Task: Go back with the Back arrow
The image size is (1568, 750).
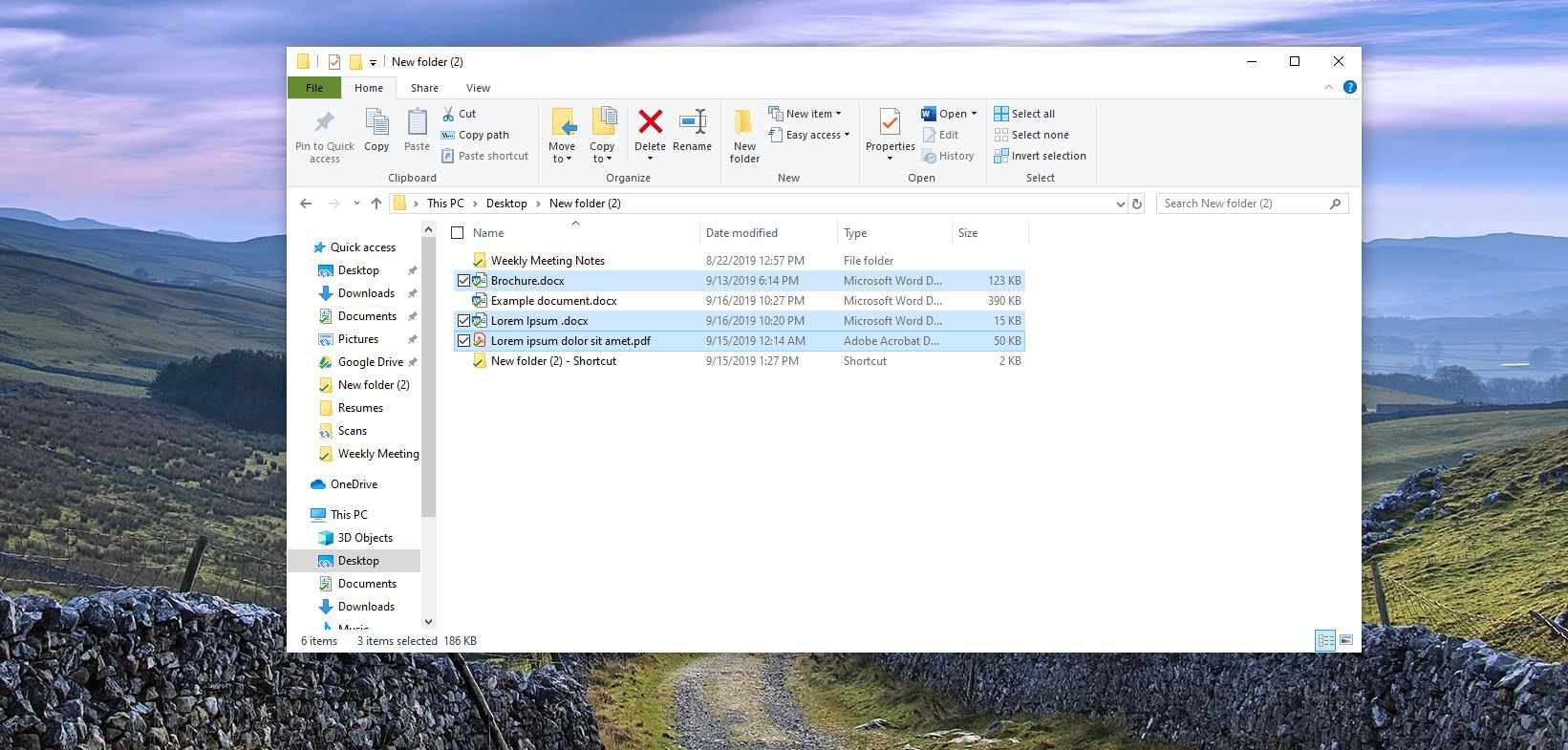Action: pyautogui.click(x=306, y=204)
